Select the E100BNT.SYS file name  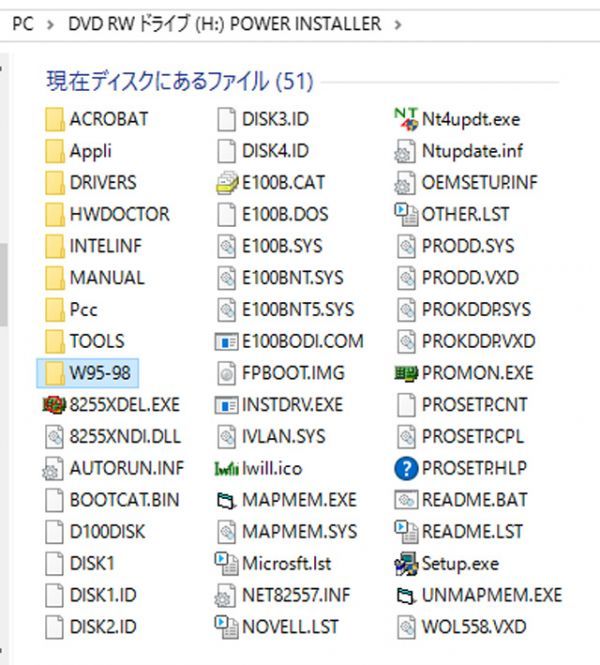pyautogui.click(x=293, y=278)
